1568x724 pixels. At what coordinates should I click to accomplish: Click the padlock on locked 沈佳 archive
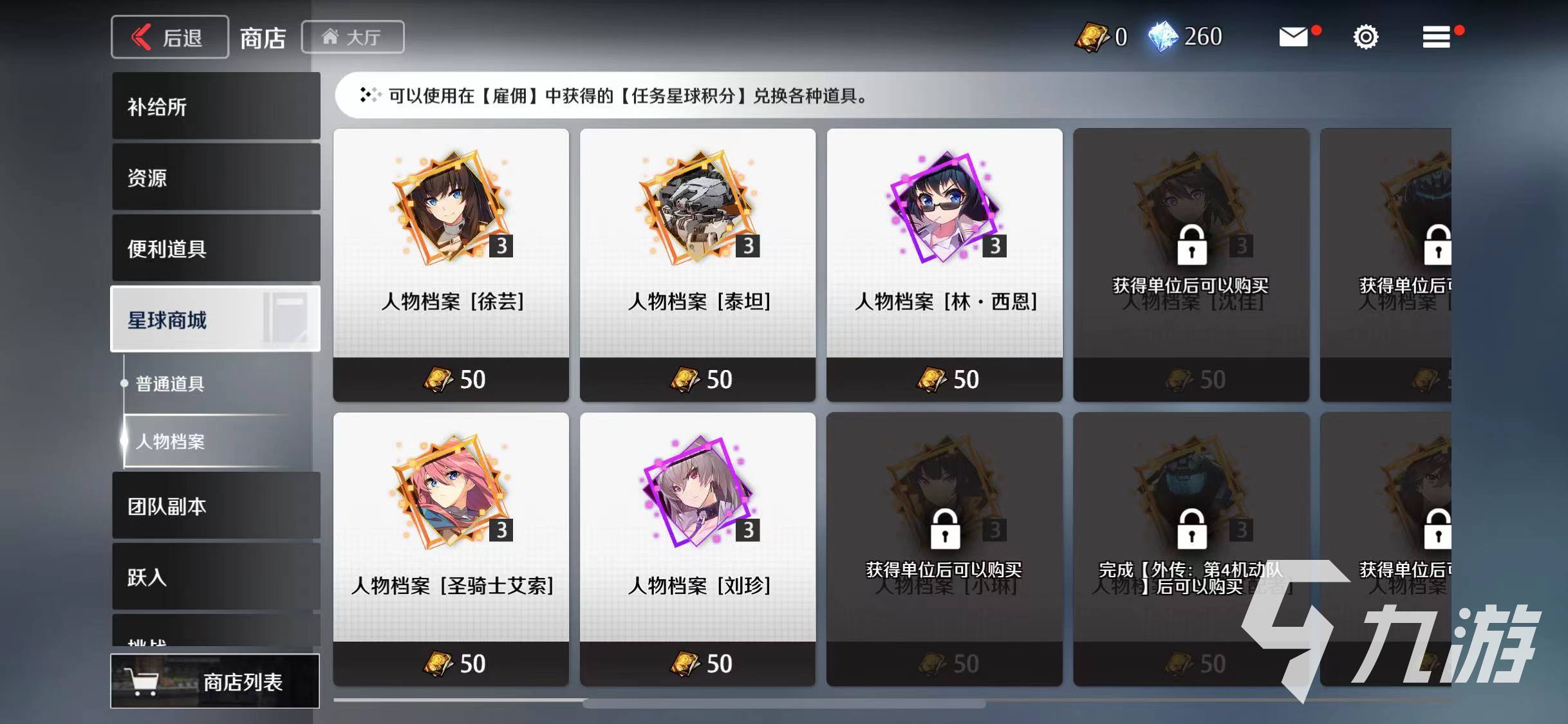(1191, 245)
